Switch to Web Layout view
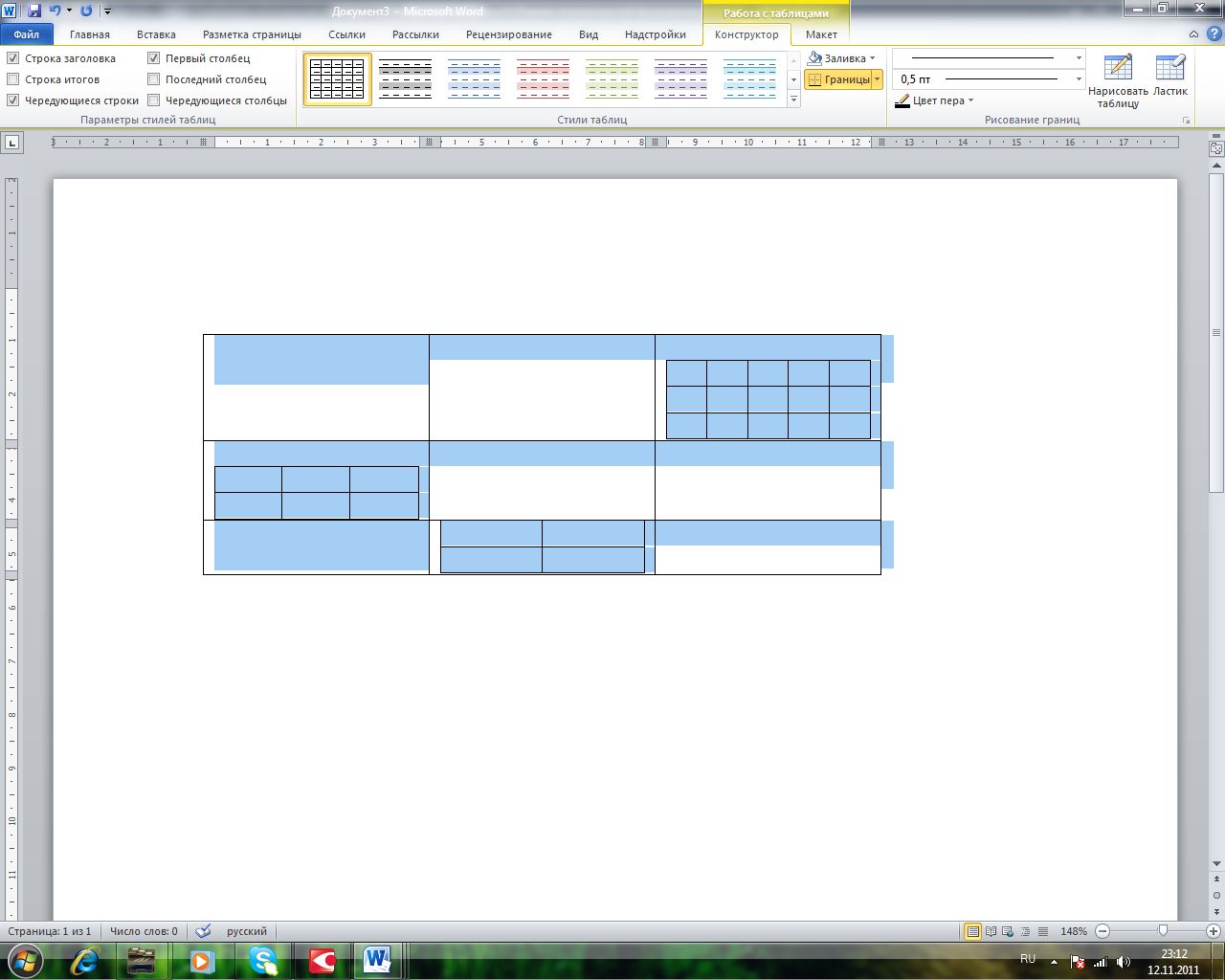Image resolution: width=1225 pixels, height=980 pixels. (x=1008, y=931)
